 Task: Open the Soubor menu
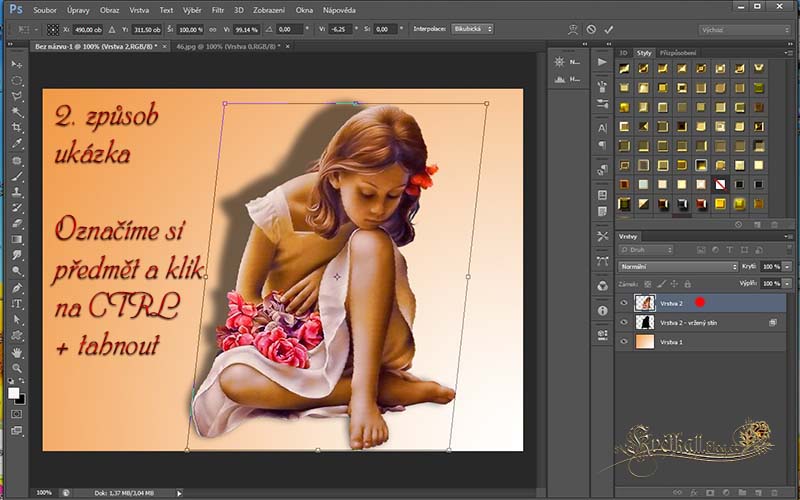(45, 10)
